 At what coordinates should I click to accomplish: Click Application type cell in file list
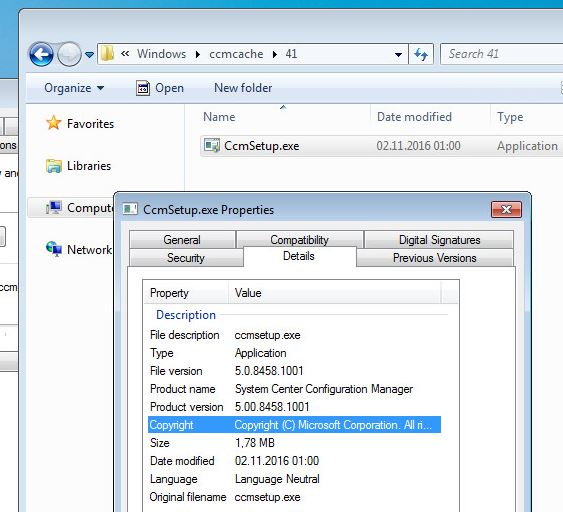pyautogui.click(x=527, y=146)
